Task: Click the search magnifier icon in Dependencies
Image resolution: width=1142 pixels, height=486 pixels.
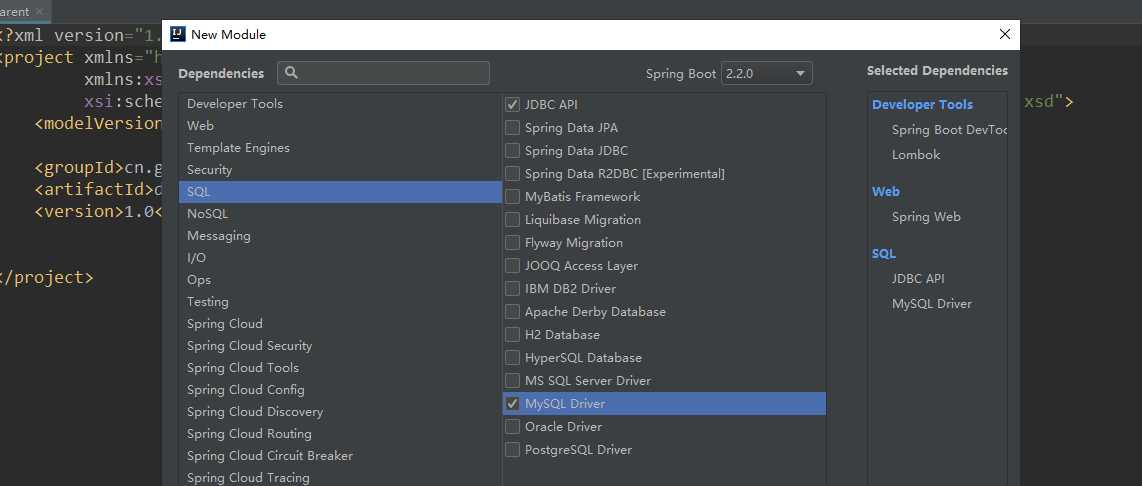Action: pos(291,73)
